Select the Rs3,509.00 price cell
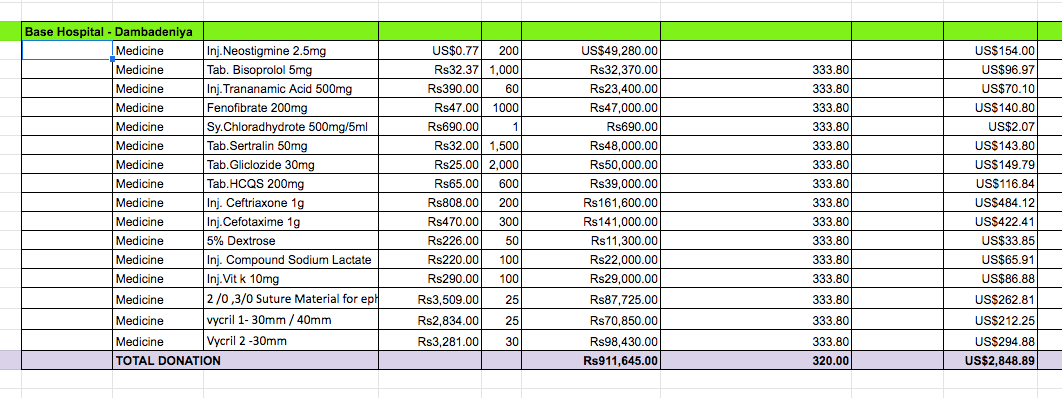The height and width of the screenshot is (398, 1062). tap(430, 298)
